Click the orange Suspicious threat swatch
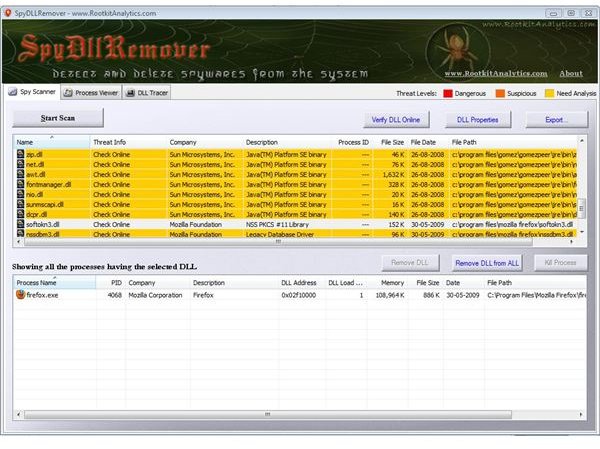Screen dimensions: 600x449 coord(500,93)
